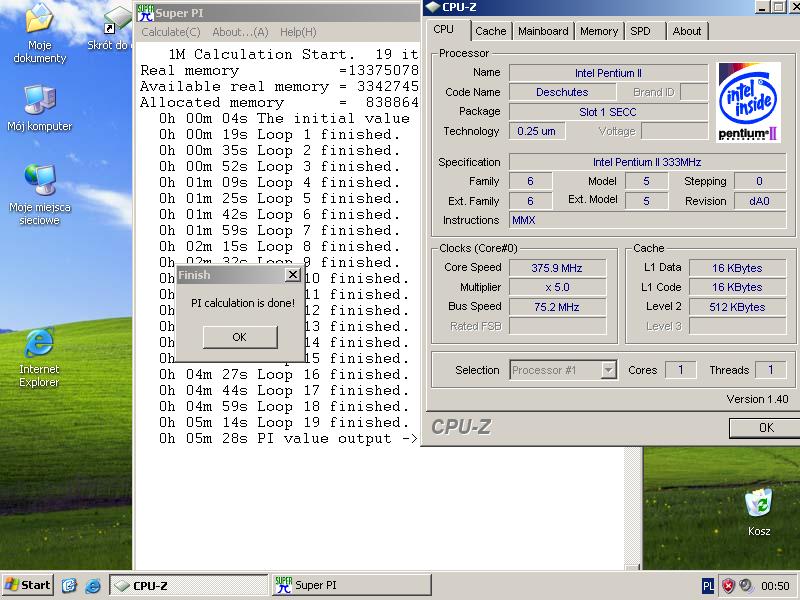Switch to the Memory tab
The width and height of the screenshot is (800, 600).
pyautogui.click(x=599, y=31)
